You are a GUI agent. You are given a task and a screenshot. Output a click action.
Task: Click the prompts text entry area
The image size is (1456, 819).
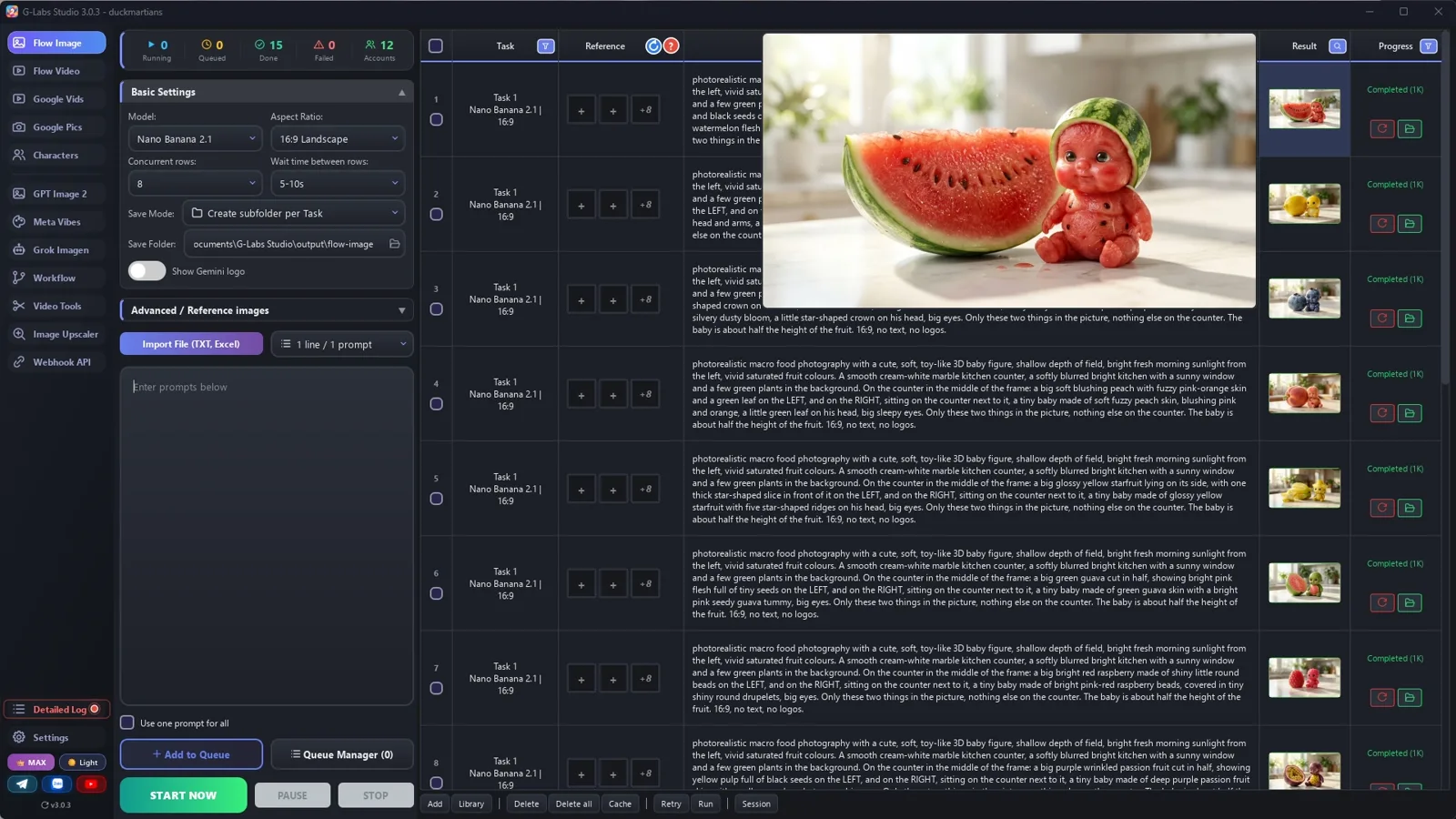coord(267,535)
